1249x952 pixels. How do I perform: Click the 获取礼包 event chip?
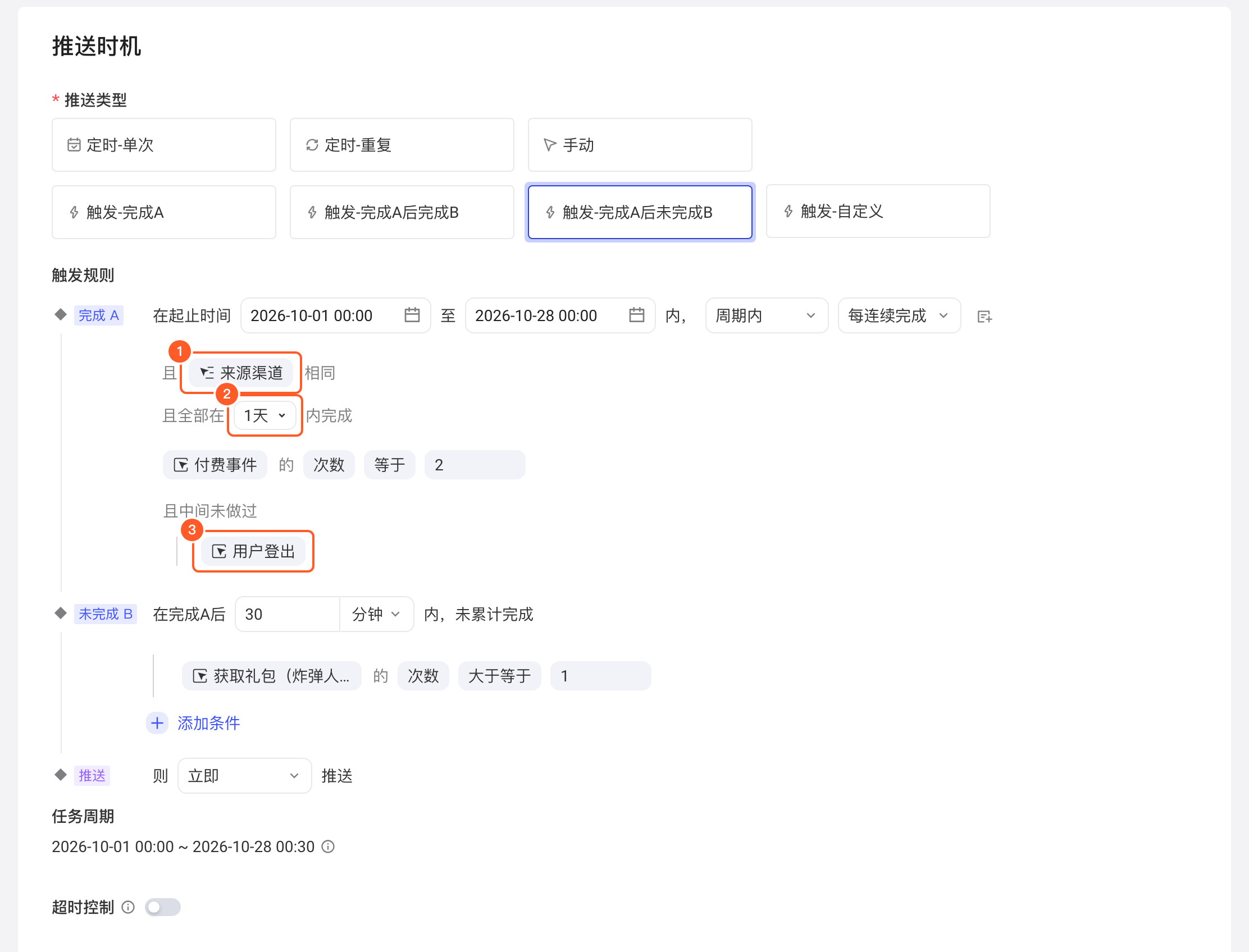(272, 676)
